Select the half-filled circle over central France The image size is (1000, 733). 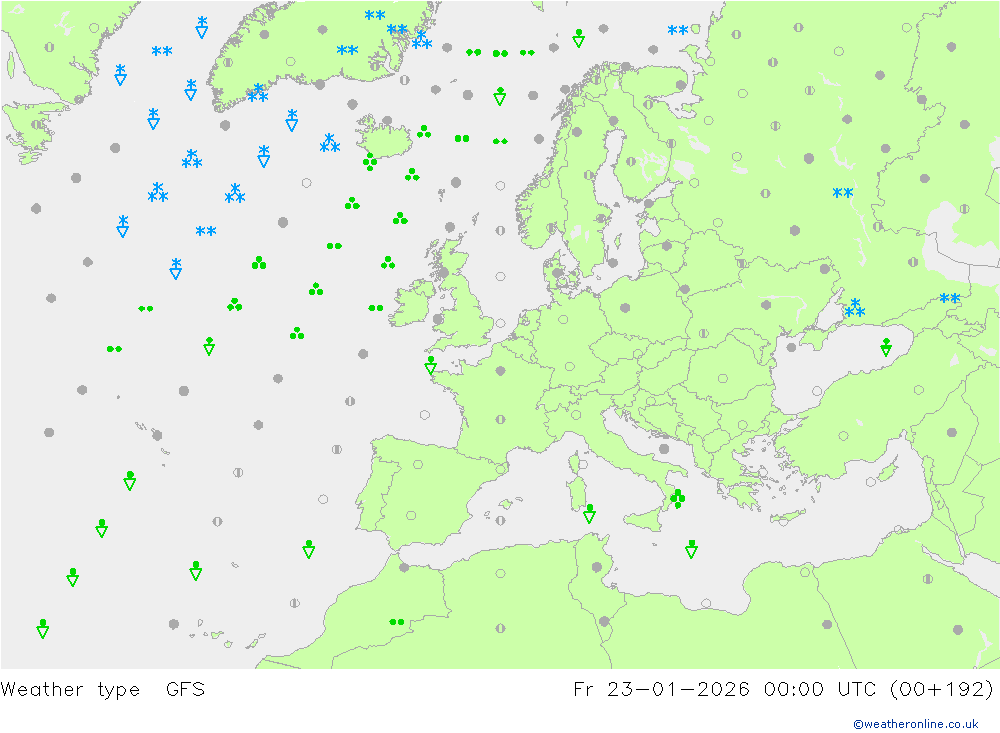pos(501,419)
